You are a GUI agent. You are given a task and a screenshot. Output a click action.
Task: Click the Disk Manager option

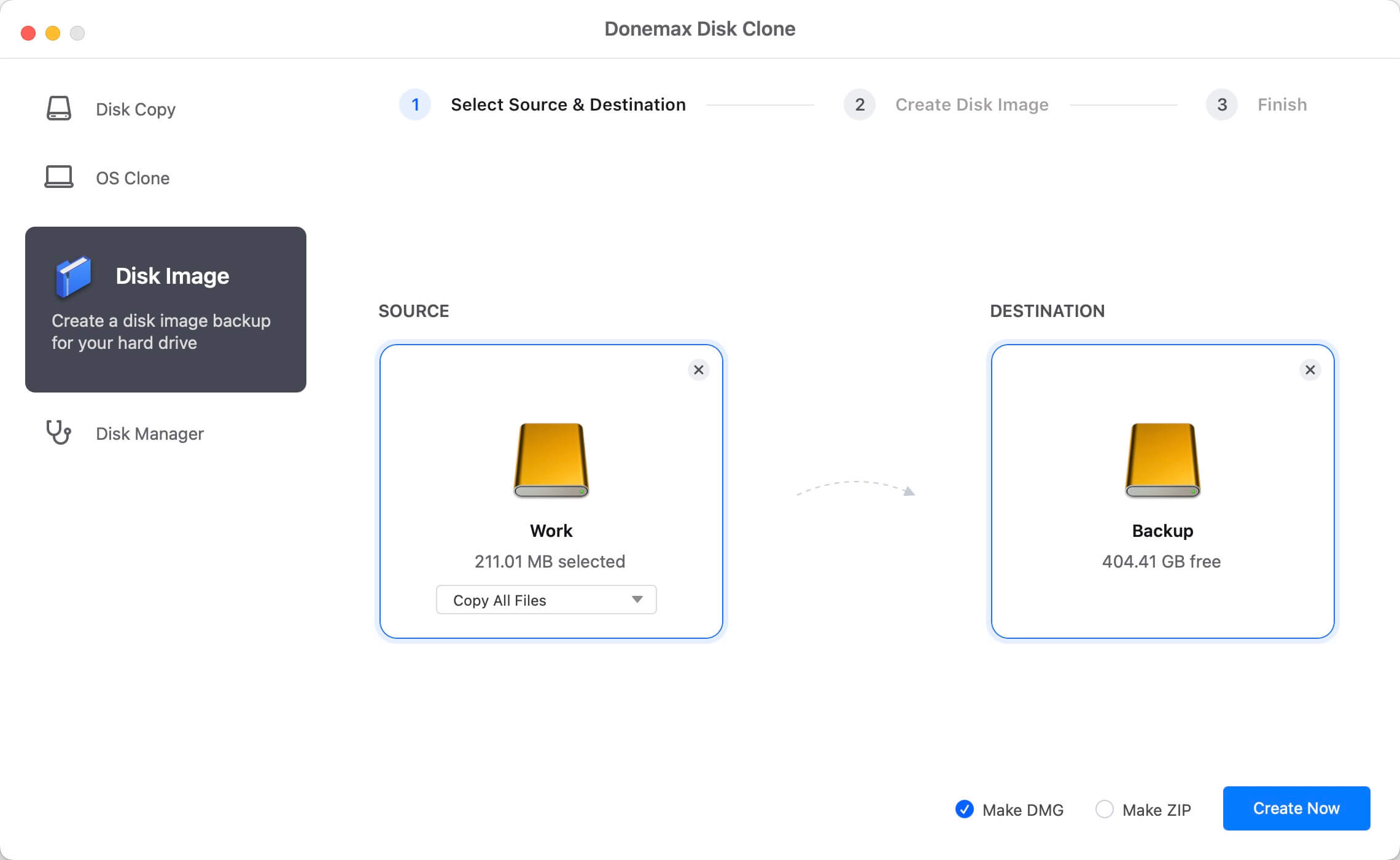point(150,433)
